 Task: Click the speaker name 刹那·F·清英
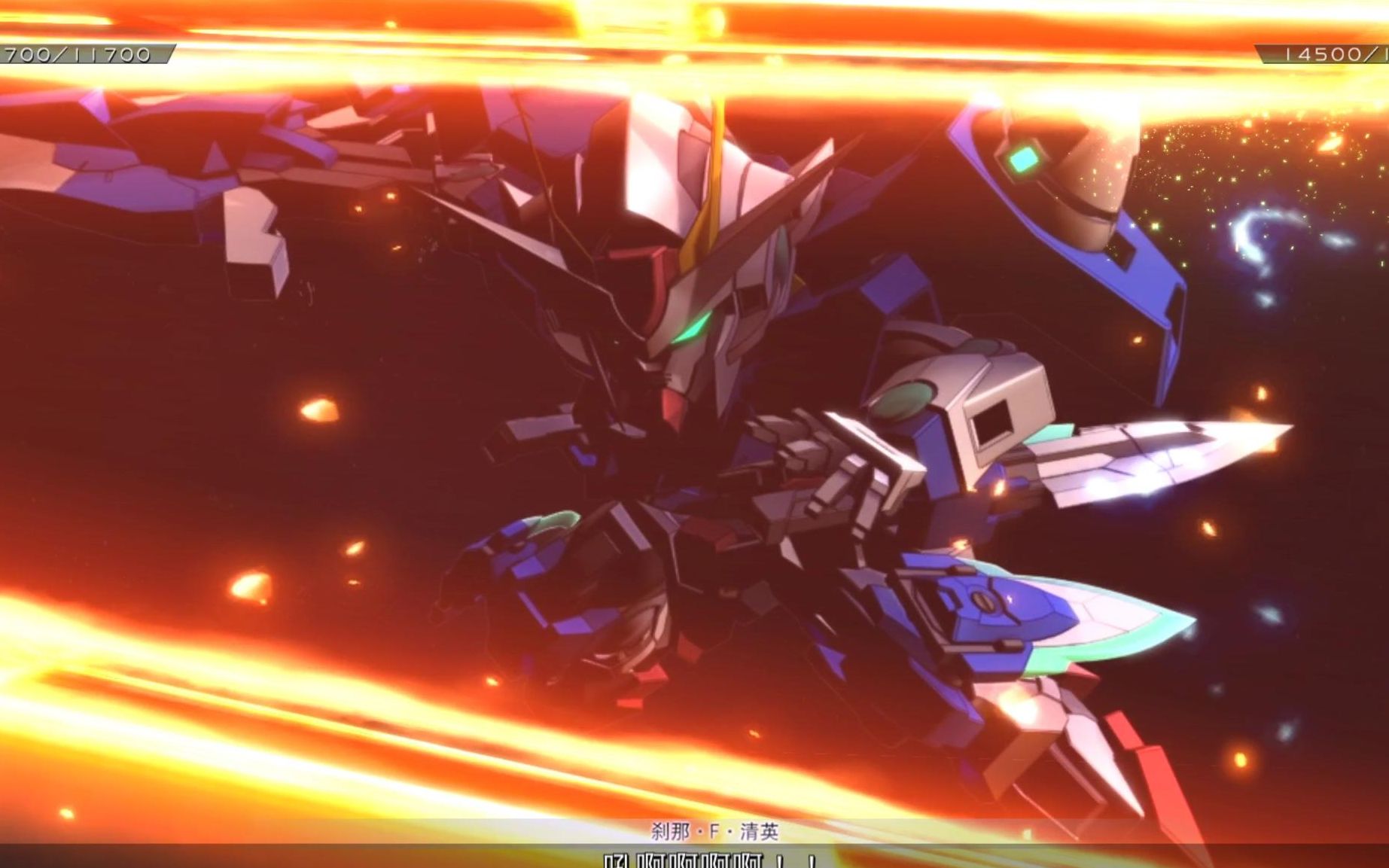click(714, 831)
